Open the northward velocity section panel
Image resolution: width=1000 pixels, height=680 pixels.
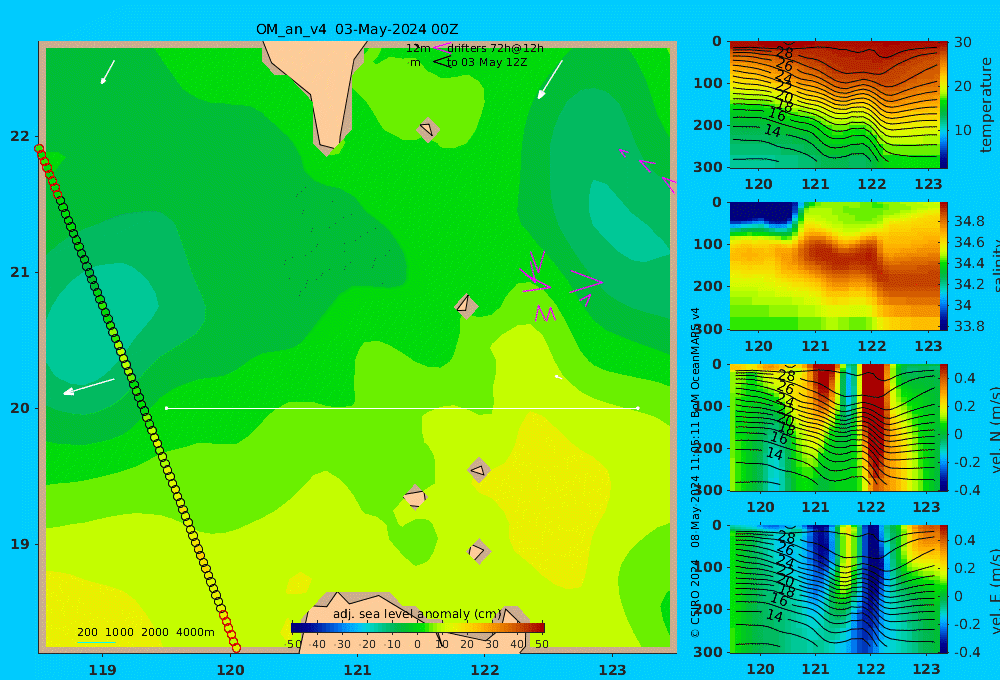pos(834,427)
